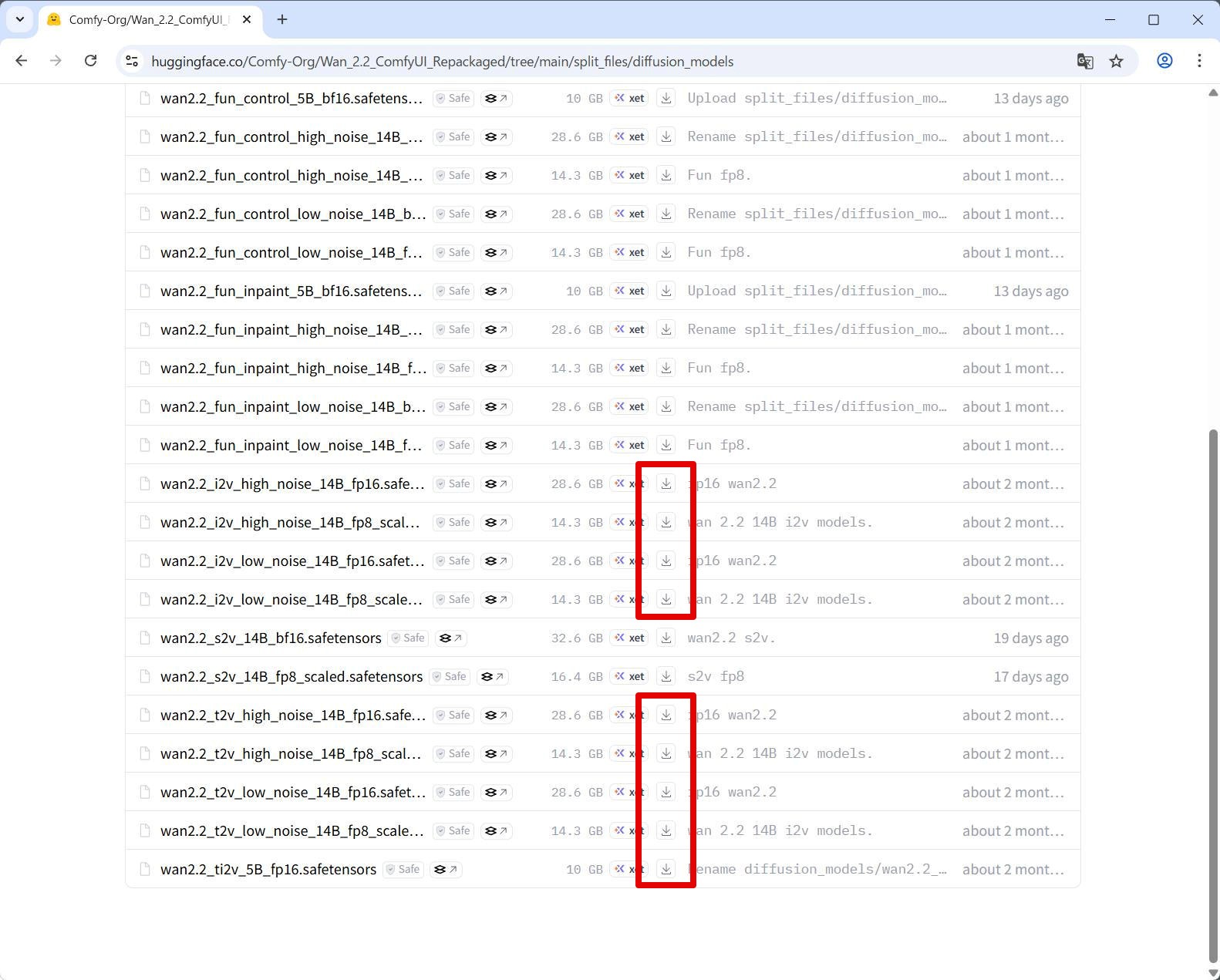Screen dimensions: 1220x980
Task: Open wan2.2_t2v_low_noise_14B_fp8_scaled file link
Action: pos(292,830)
